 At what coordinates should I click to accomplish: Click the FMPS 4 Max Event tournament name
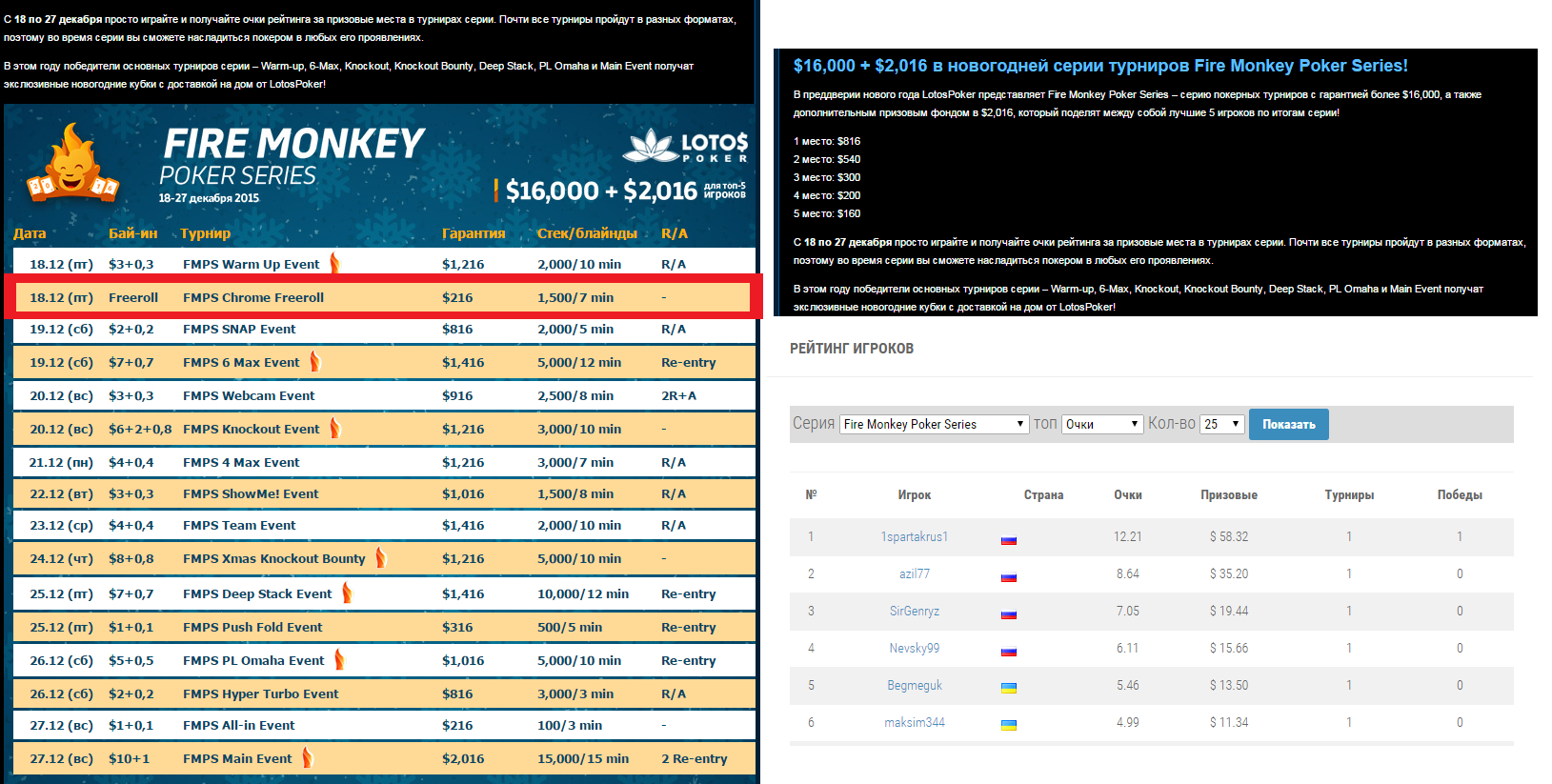(x=241, y=462)
